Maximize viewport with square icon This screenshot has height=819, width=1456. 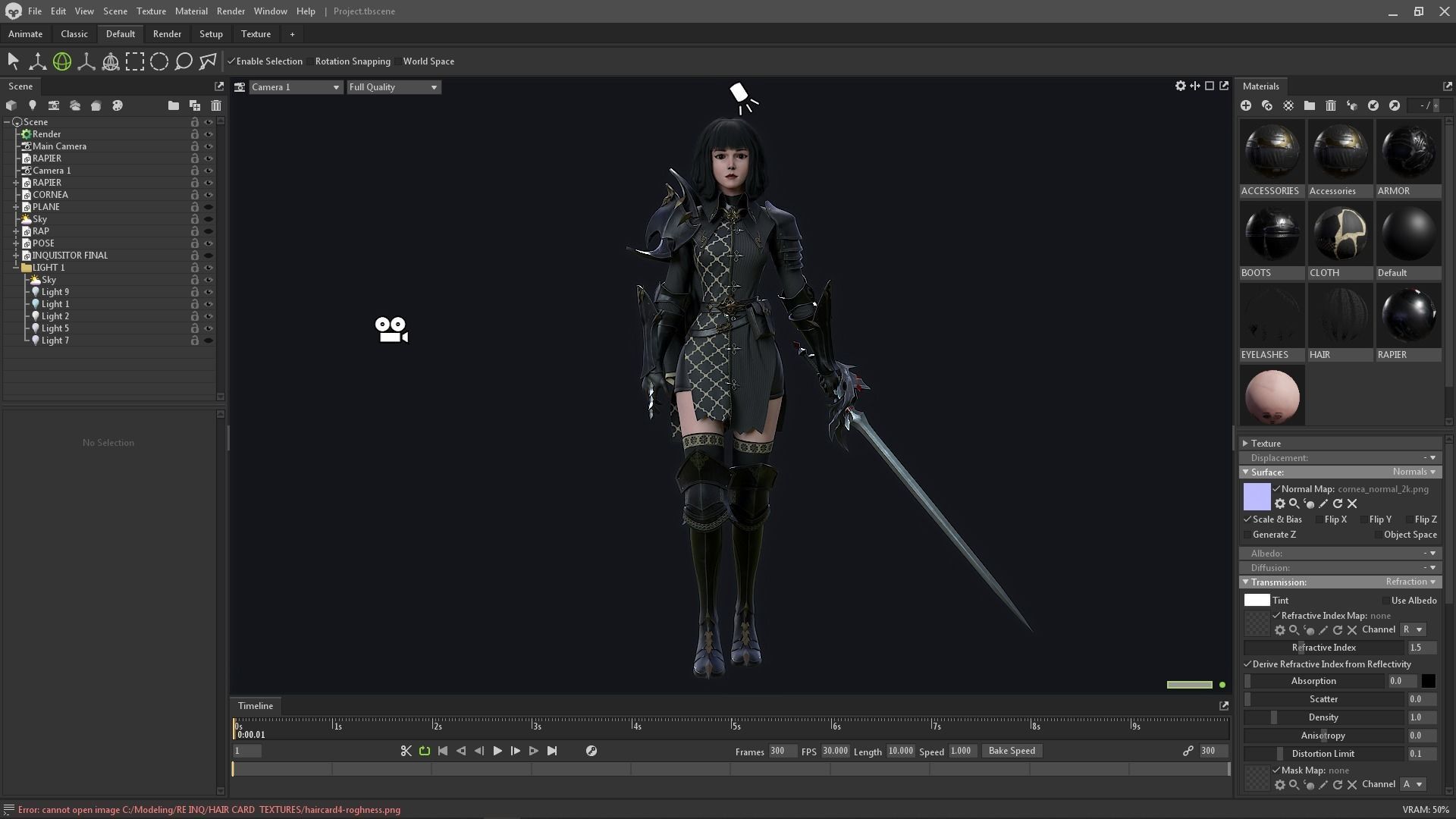tap(1210, 86)
